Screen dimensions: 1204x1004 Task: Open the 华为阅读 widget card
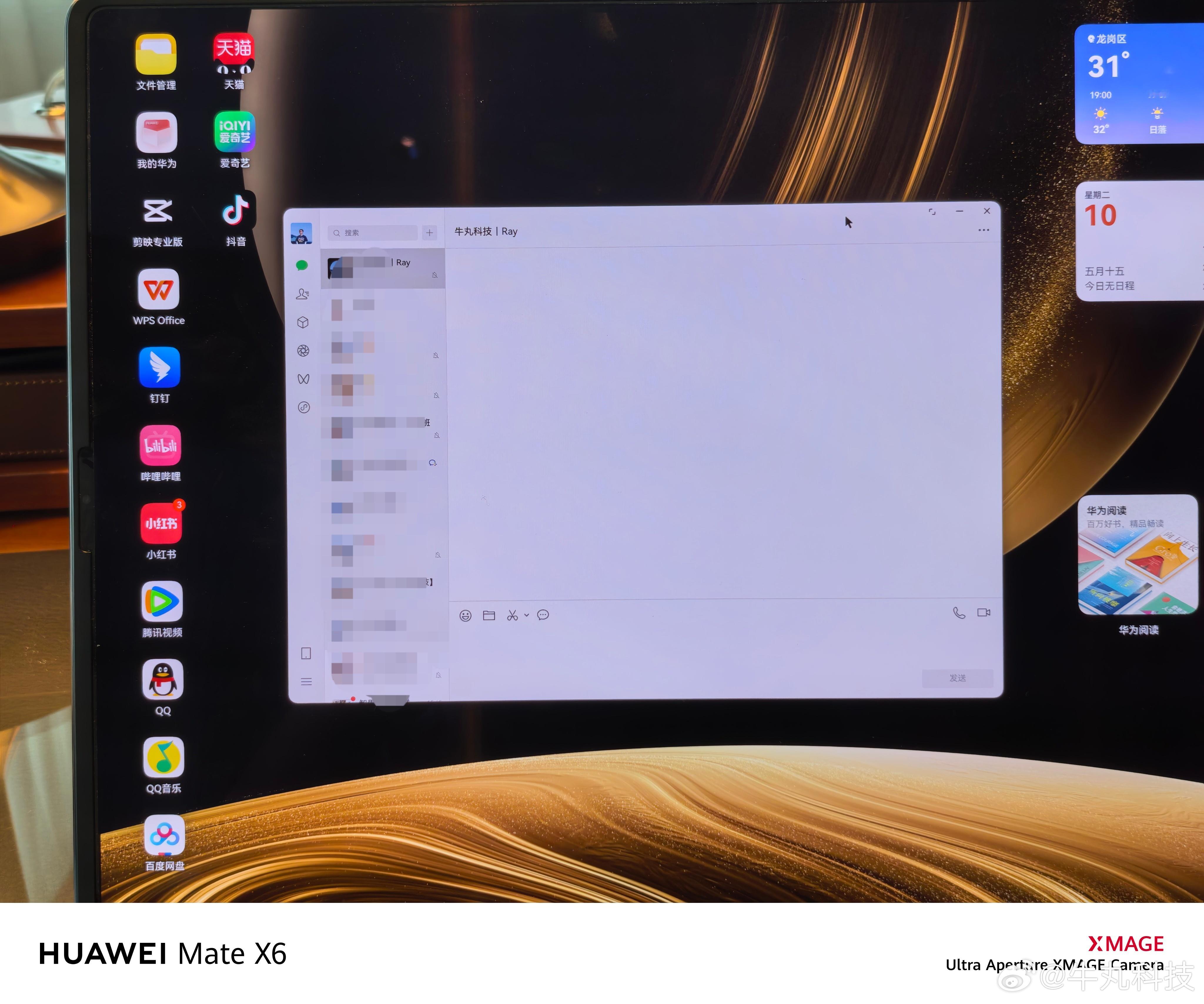(1138, 555)
